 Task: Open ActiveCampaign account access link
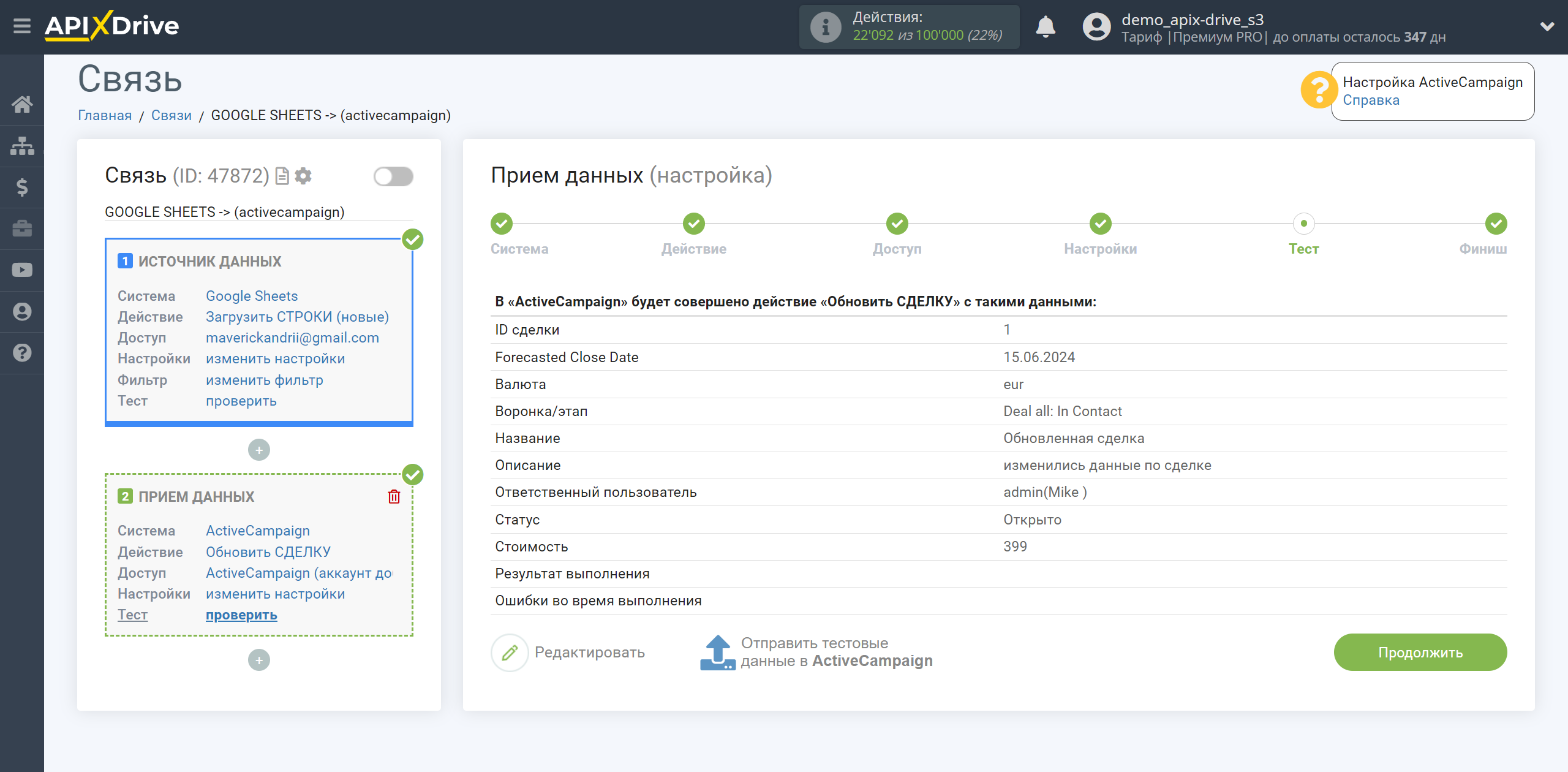click(x=299, y=573)
